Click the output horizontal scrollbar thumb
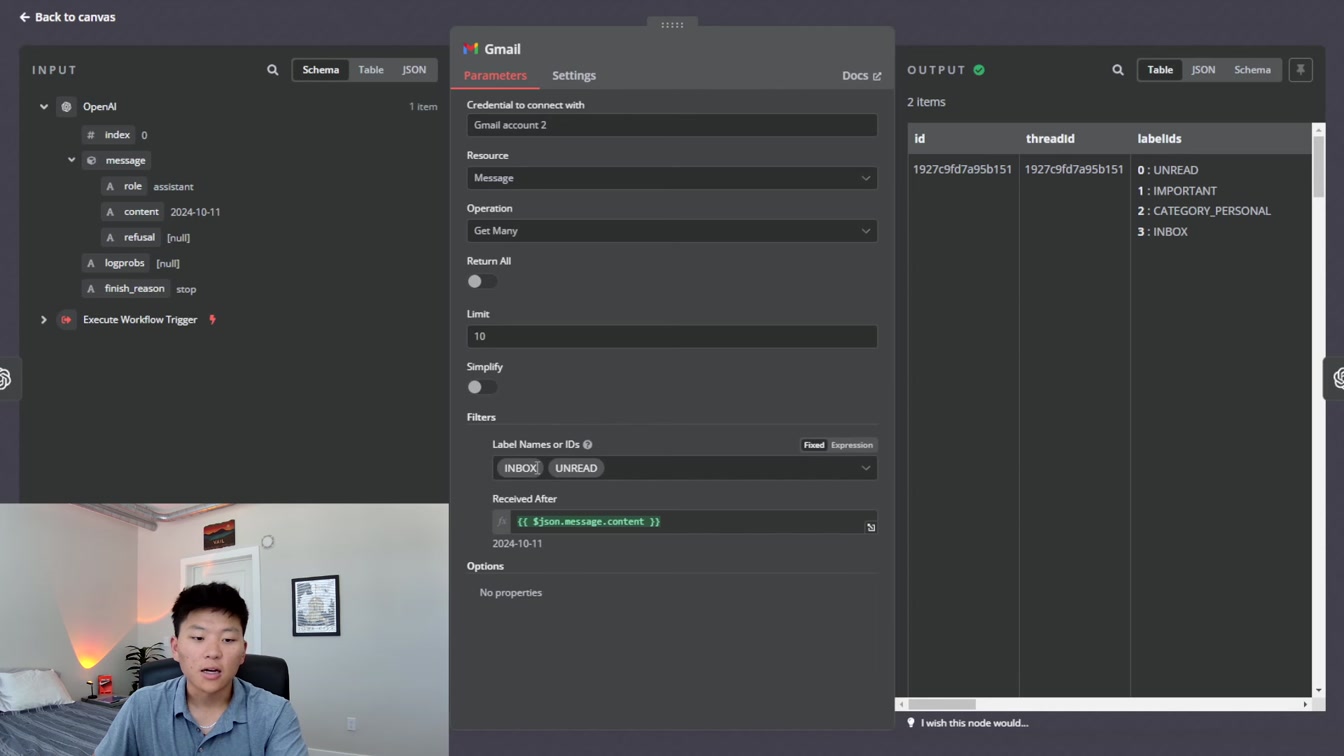The width and height of the screenshot is (1344, 756). 942,704
